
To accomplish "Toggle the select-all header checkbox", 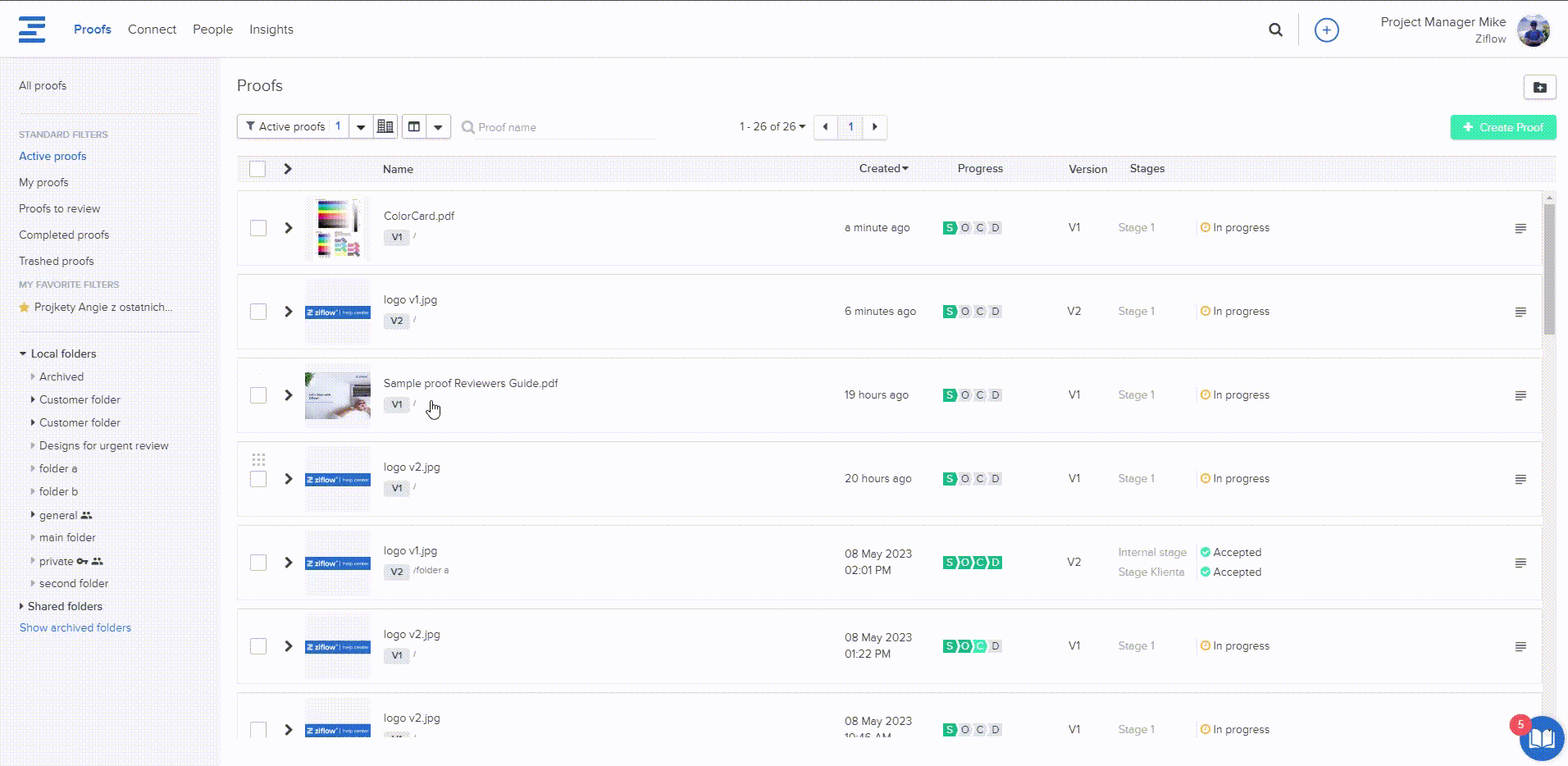I will pyautogui.click(x=258, y=169).
